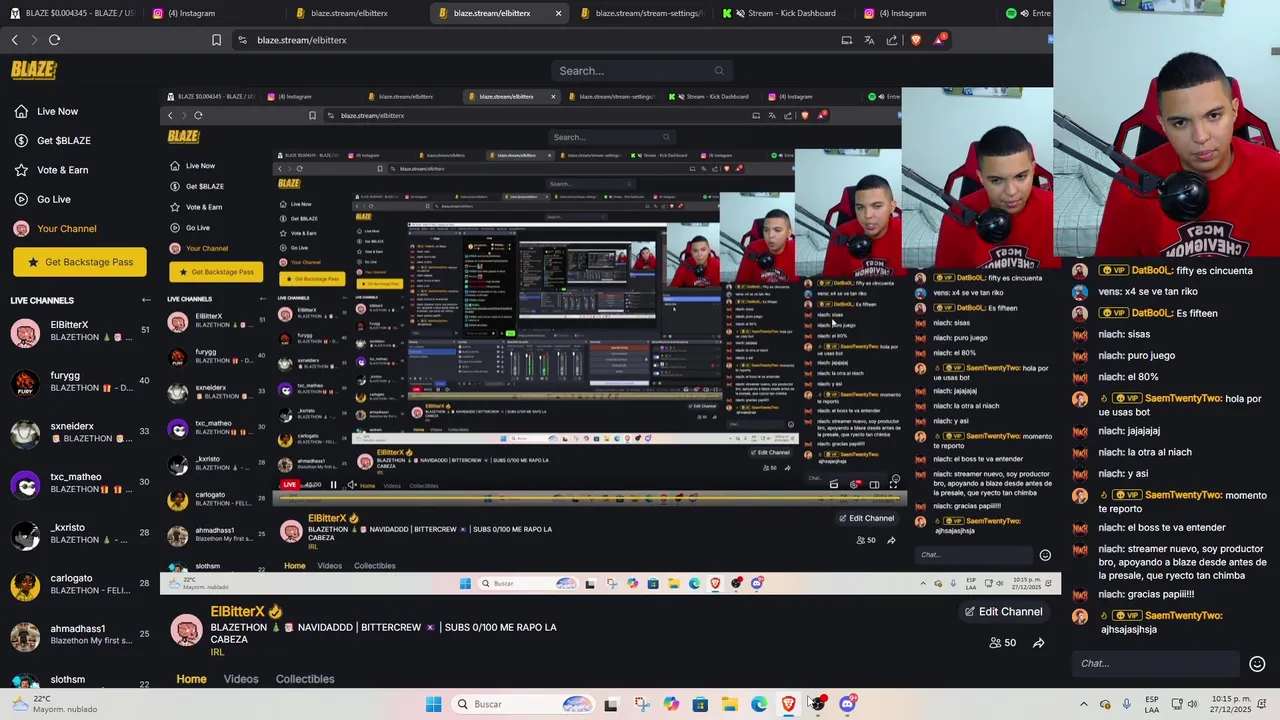1280x720 pixels.
Task: Click the Blaze Search field
Action: point(640,71)
